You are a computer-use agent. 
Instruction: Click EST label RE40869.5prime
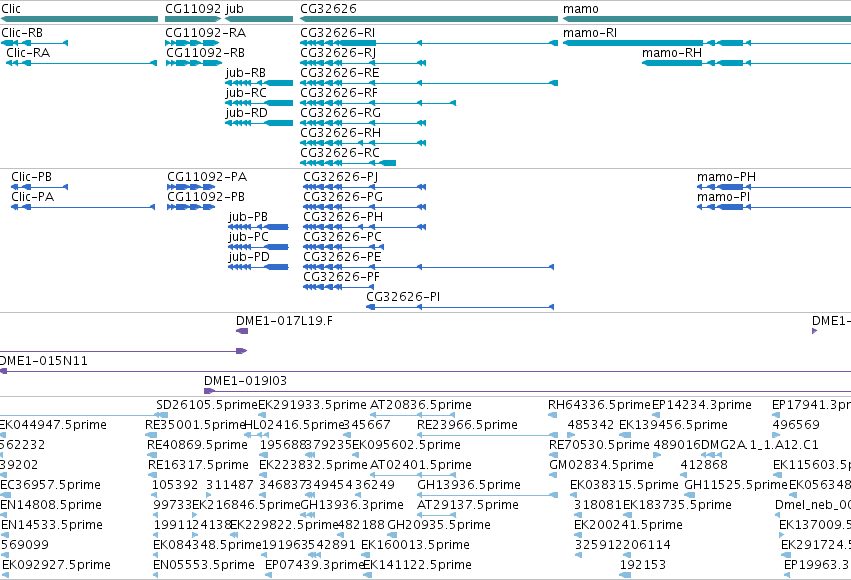click(x=198, y=445)
